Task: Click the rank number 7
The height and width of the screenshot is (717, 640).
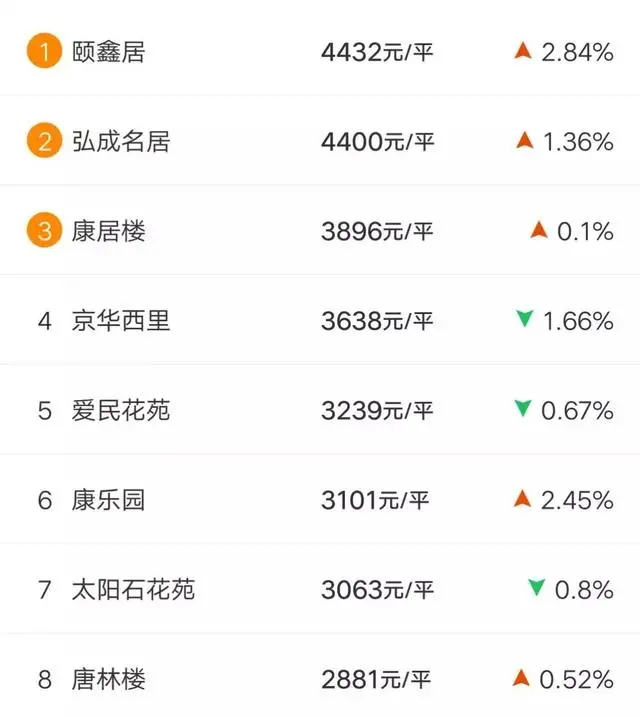Action: 44,589
